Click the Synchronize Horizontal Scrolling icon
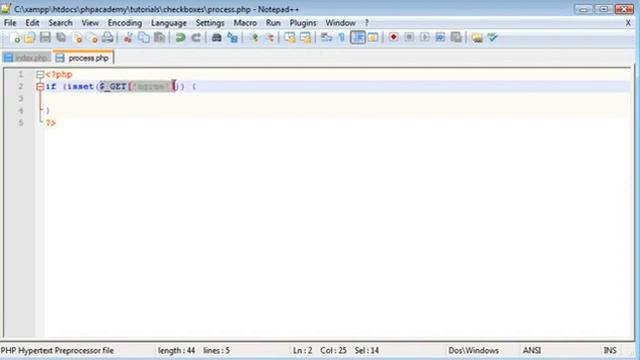The image size is (640, 360). coord(305,38)
